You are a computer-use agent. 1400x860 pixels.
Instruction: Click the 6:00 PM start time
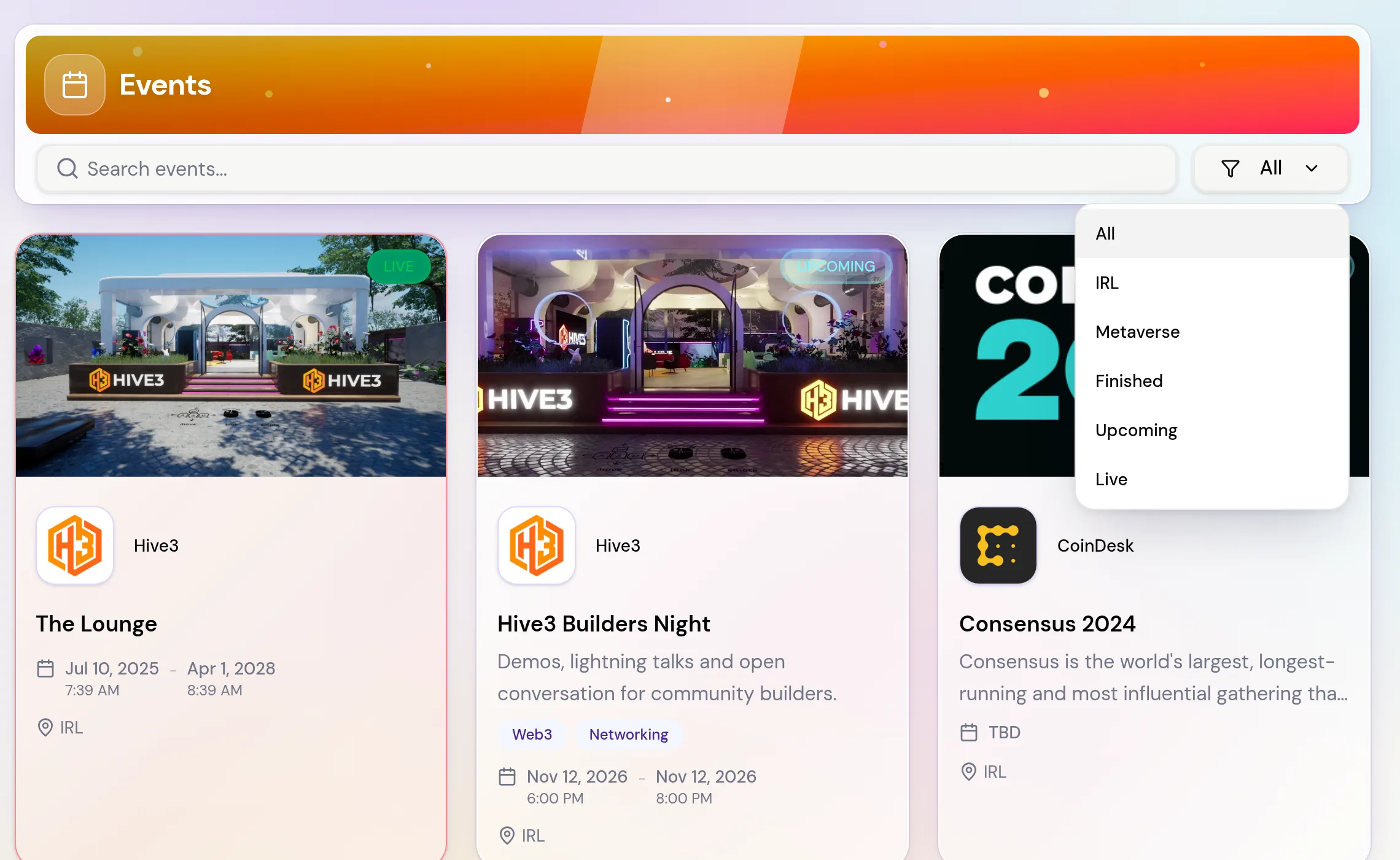555,799
